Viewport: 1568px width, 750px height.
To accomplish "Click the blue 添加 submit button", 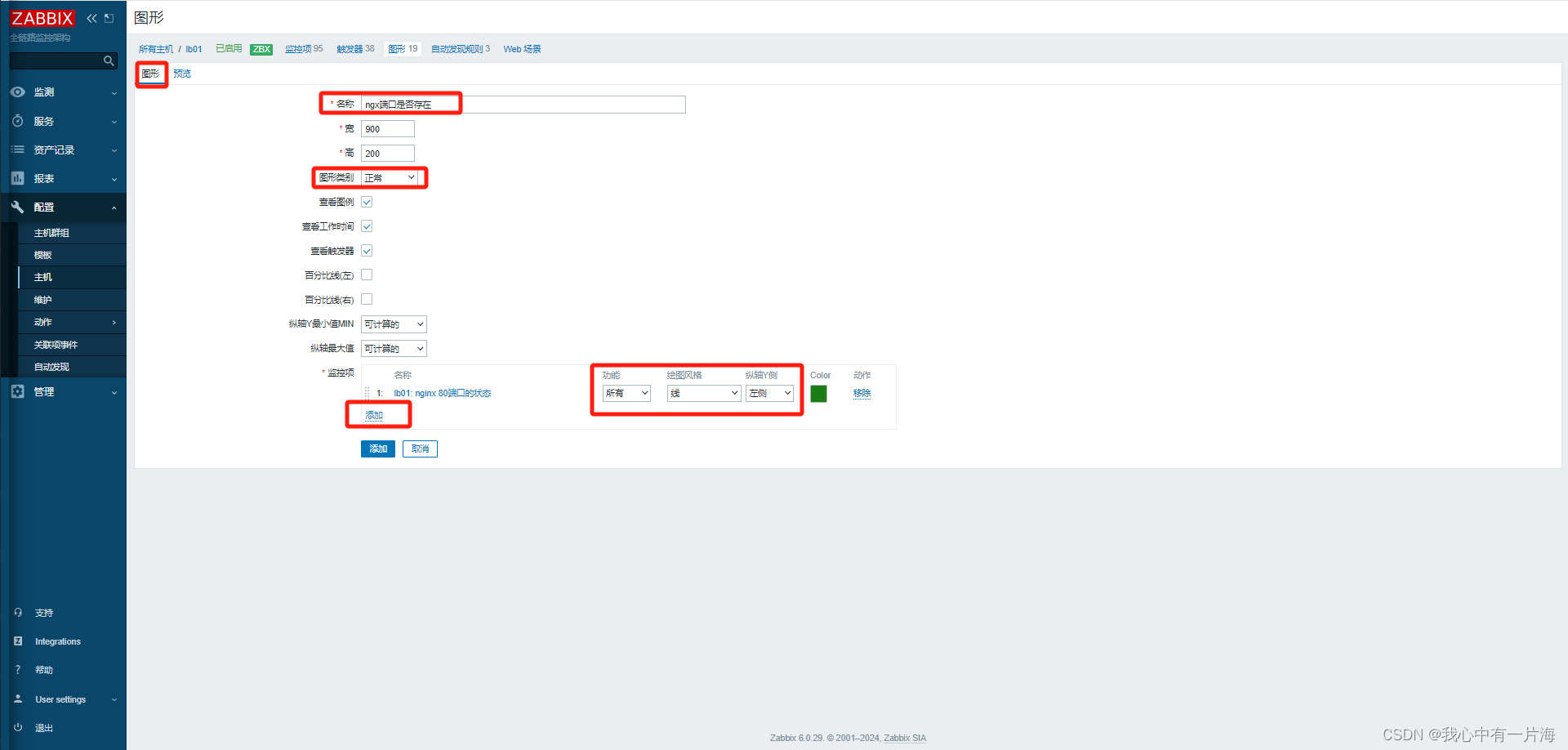I will pos(378,449).
